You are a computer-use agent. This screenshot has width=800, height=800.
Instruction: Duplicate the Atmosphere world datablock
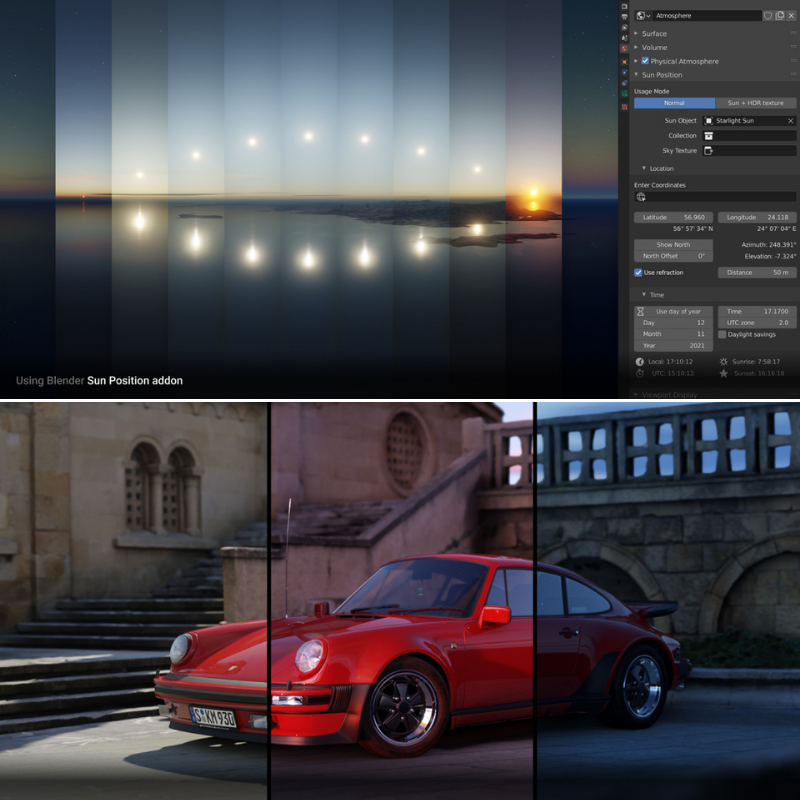coord(780,16)
